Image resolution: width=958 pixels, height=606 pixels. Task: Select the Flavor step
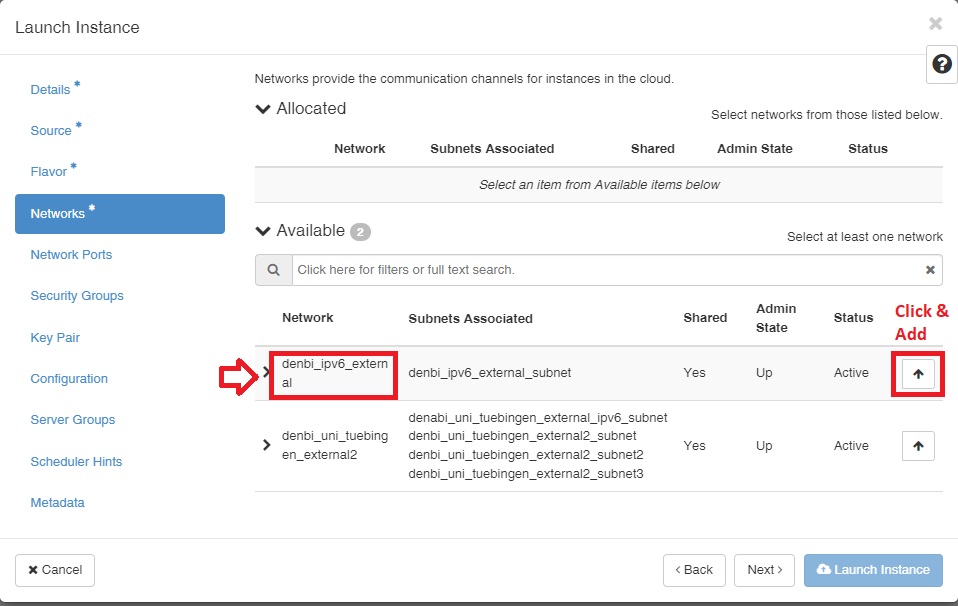[x=49, y=172]
